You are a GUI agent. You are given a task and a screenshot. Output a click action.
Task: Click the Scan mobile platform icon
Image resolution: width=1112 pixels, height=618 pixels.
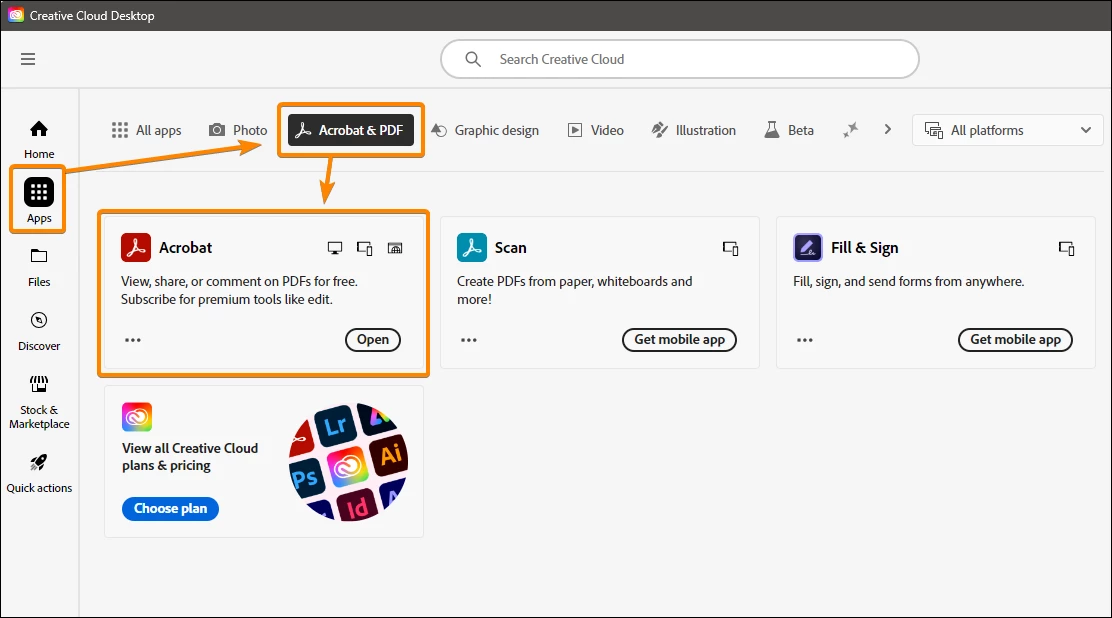click(730, 248)
